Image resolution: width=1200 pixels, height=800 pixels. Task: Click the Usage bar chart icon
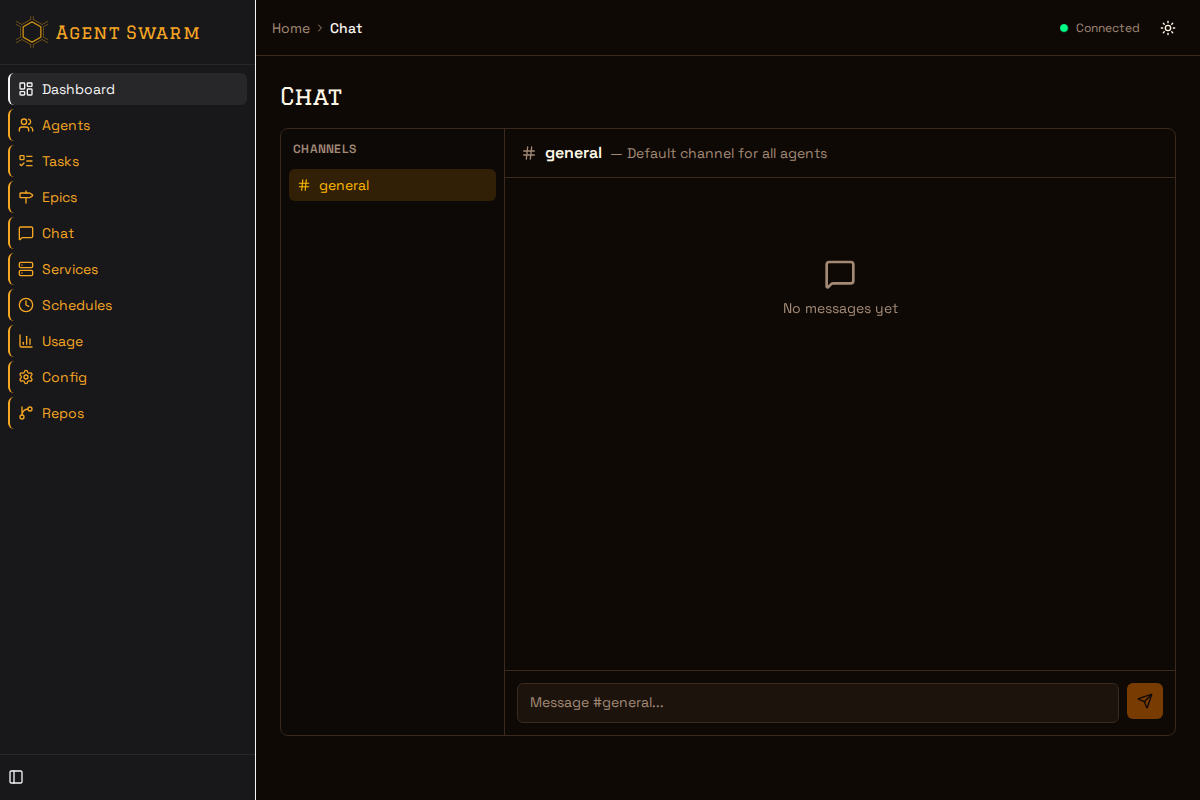click(26, 341)
